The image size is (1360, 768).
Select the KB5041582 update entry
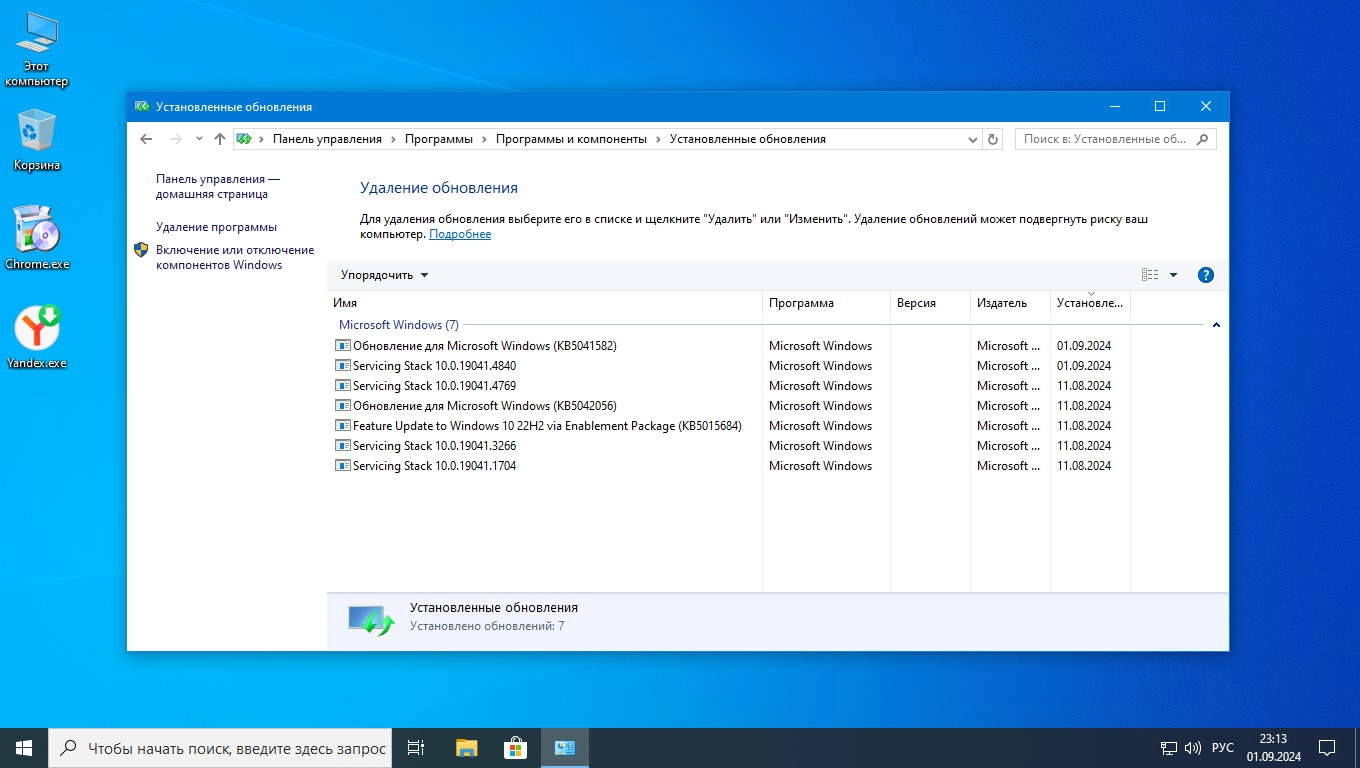pos(484,346)
